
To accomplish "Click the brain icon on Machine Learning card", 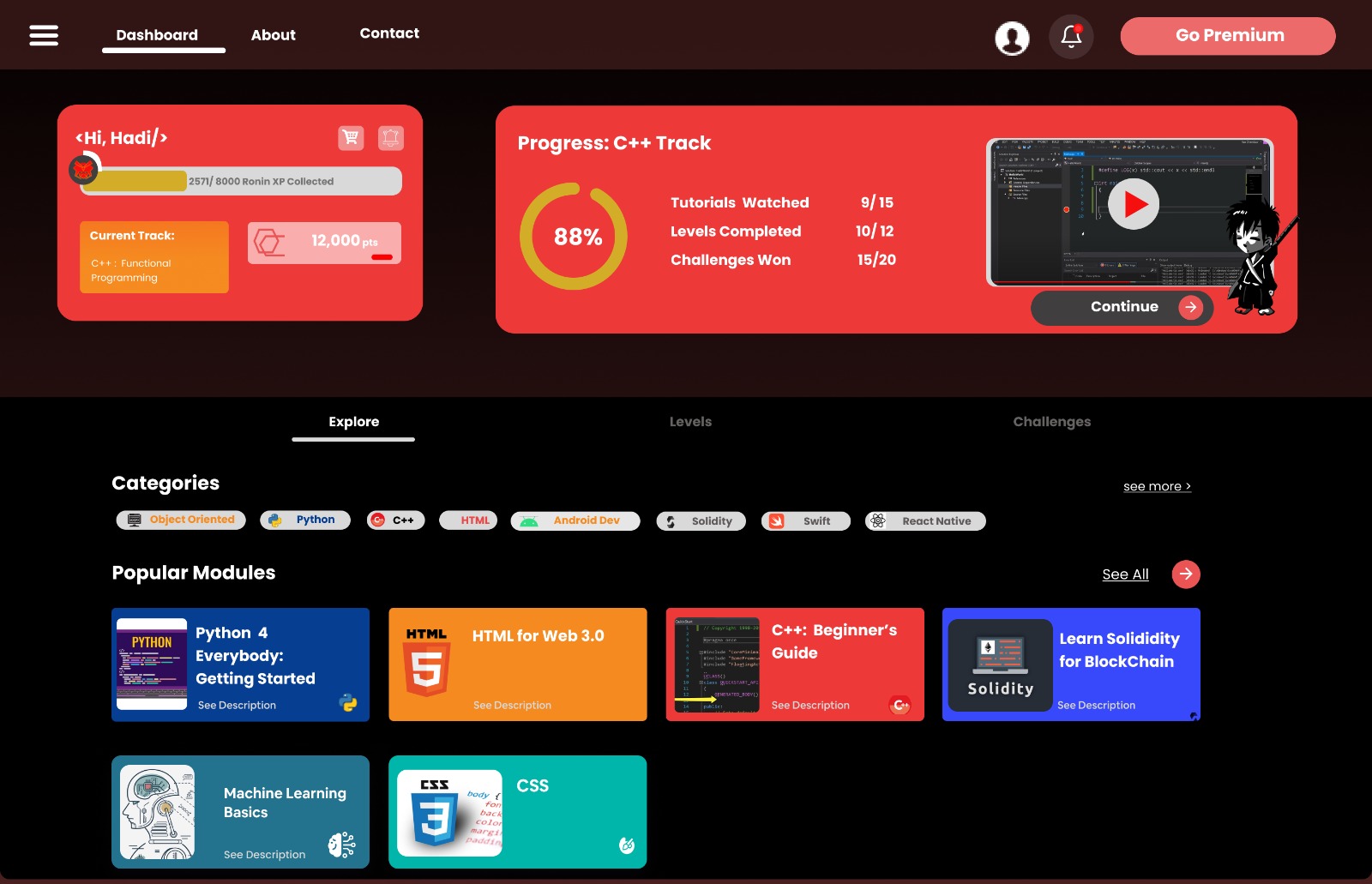I will tap(342, 845).
